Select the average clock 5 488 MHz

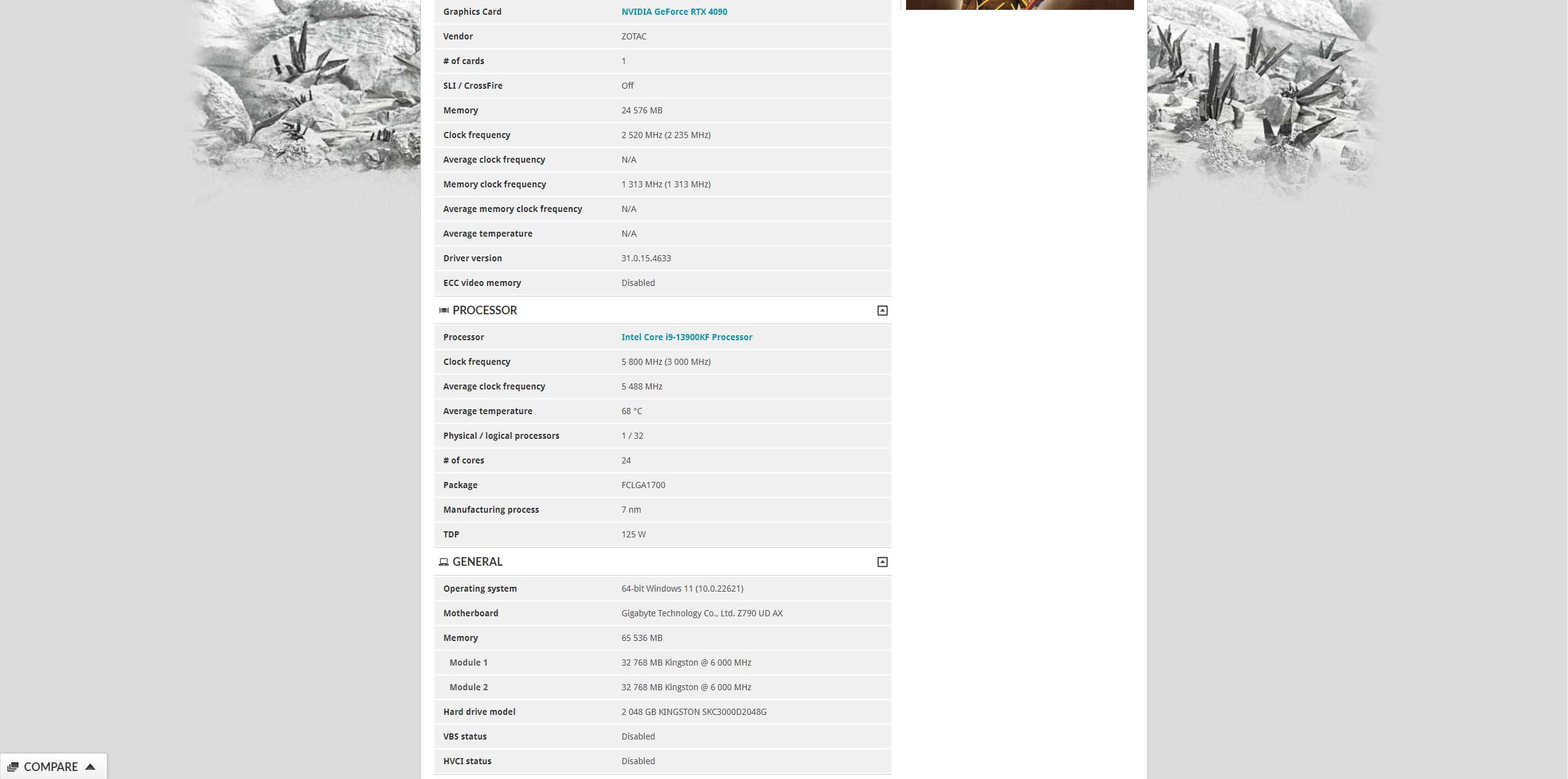click(x=642, y=386)
